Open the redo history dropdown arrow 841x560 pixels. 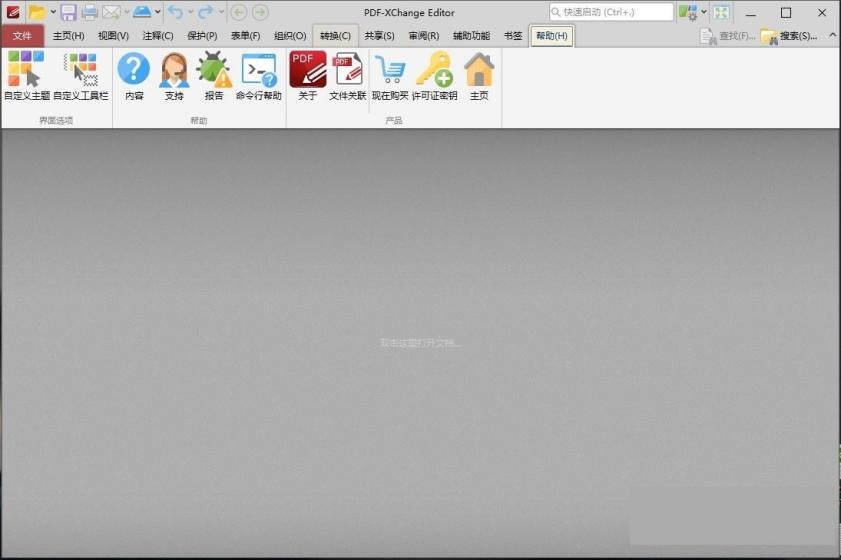pos(221,12)
